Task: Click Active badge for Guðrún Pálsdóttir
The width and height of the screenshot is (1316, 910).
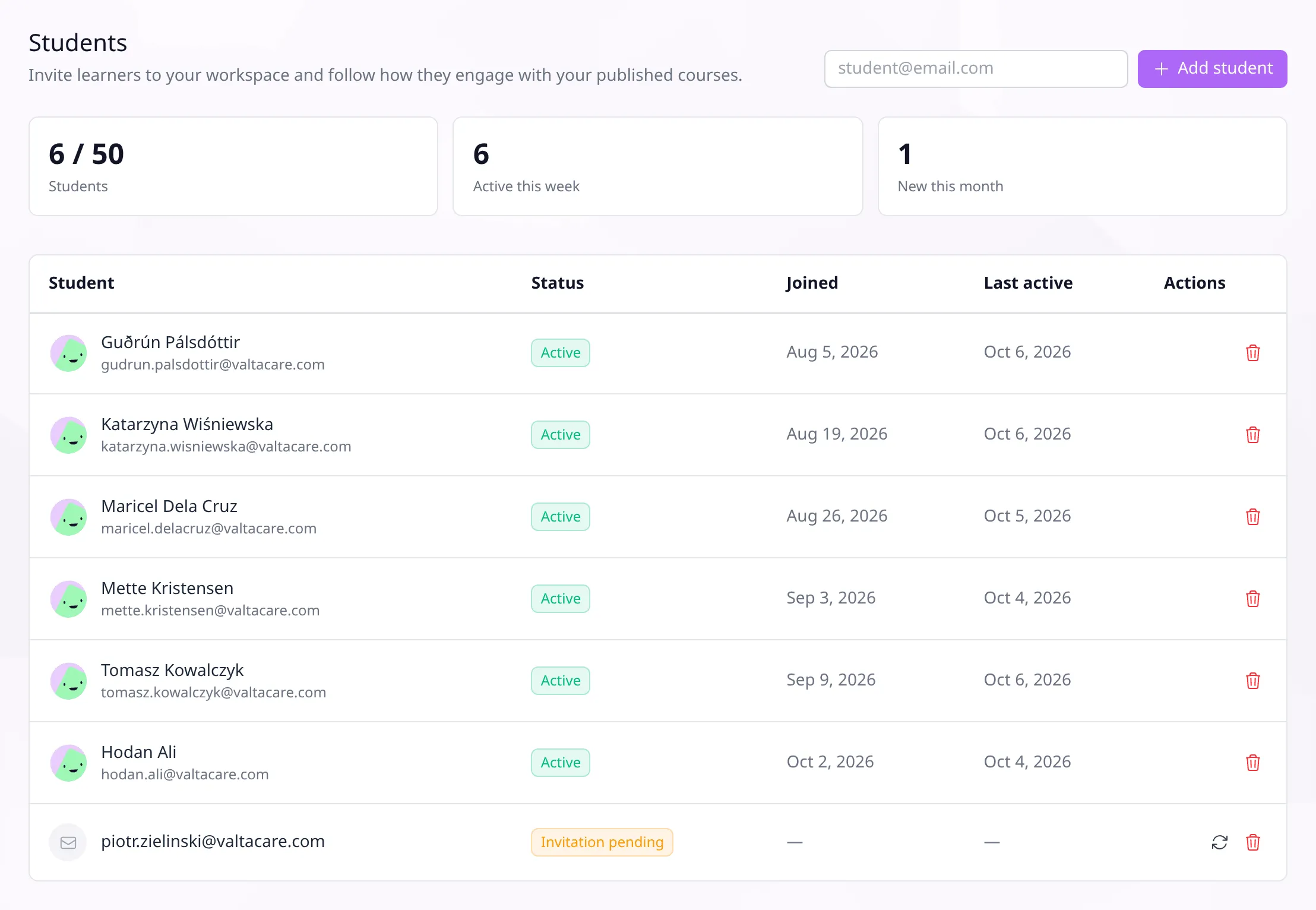Action: (x=560, y=353)
